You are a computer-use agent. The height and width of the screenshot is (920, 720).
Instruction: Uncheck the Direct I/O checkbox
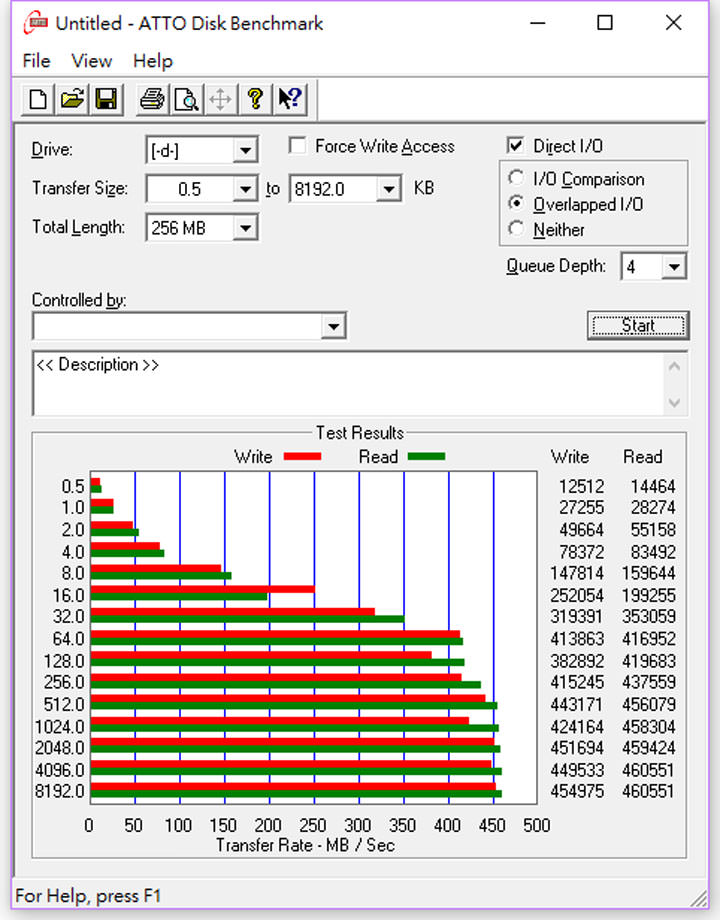point(516,147)
